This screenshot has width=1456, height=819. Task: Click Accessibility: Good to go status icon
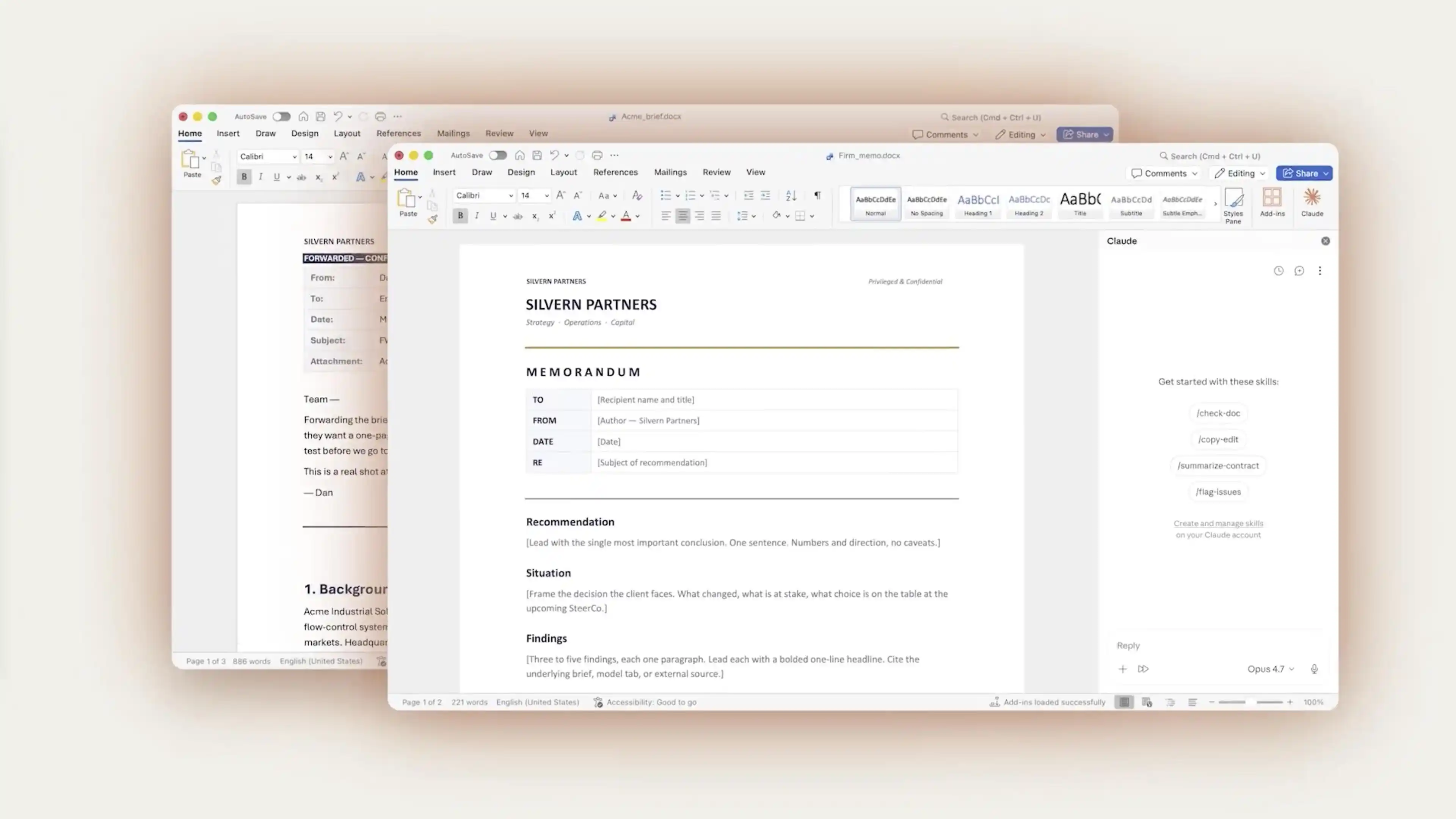point(598,702)
